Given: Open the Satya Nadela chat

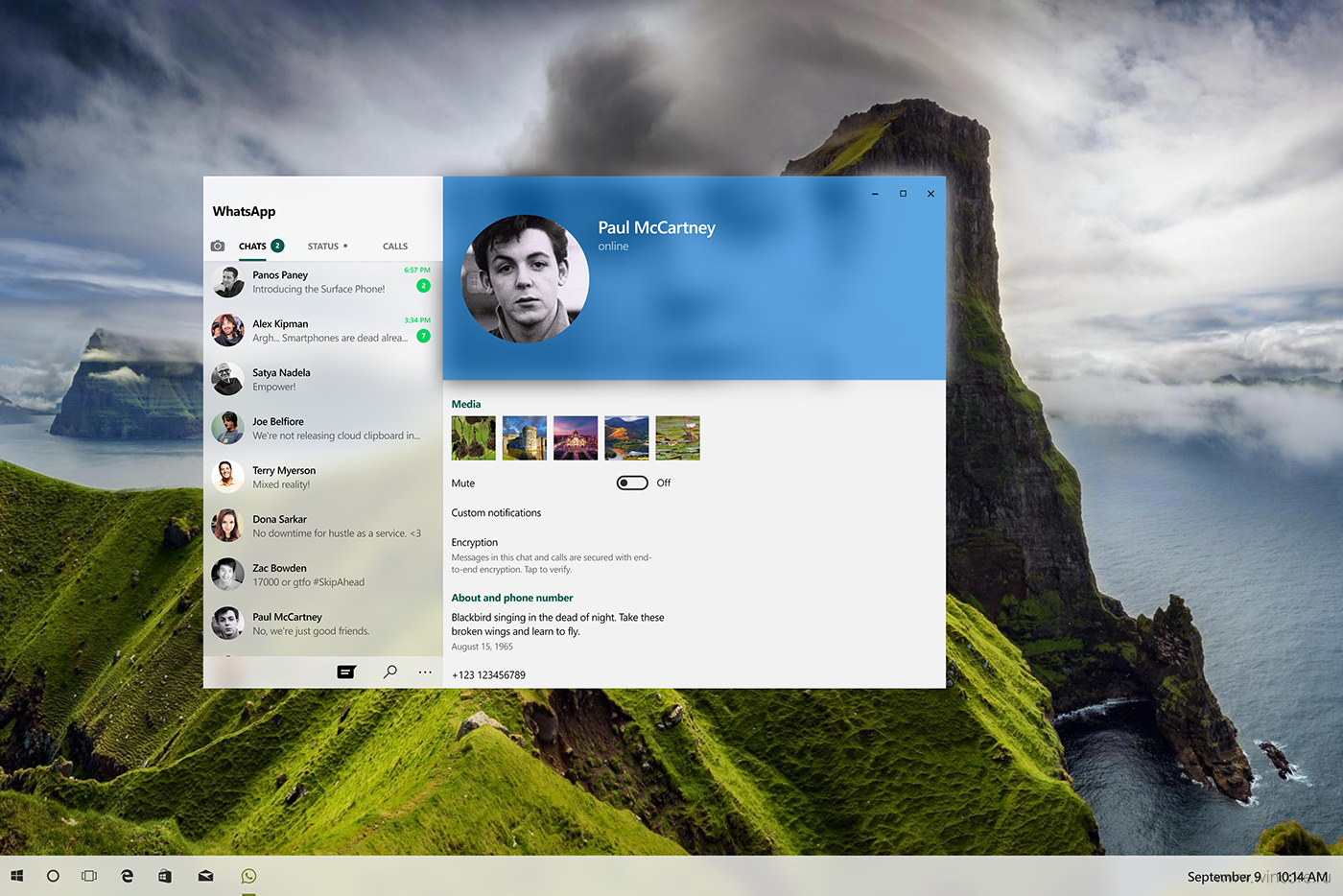Looking at the screenshot, I should point(323,380).
